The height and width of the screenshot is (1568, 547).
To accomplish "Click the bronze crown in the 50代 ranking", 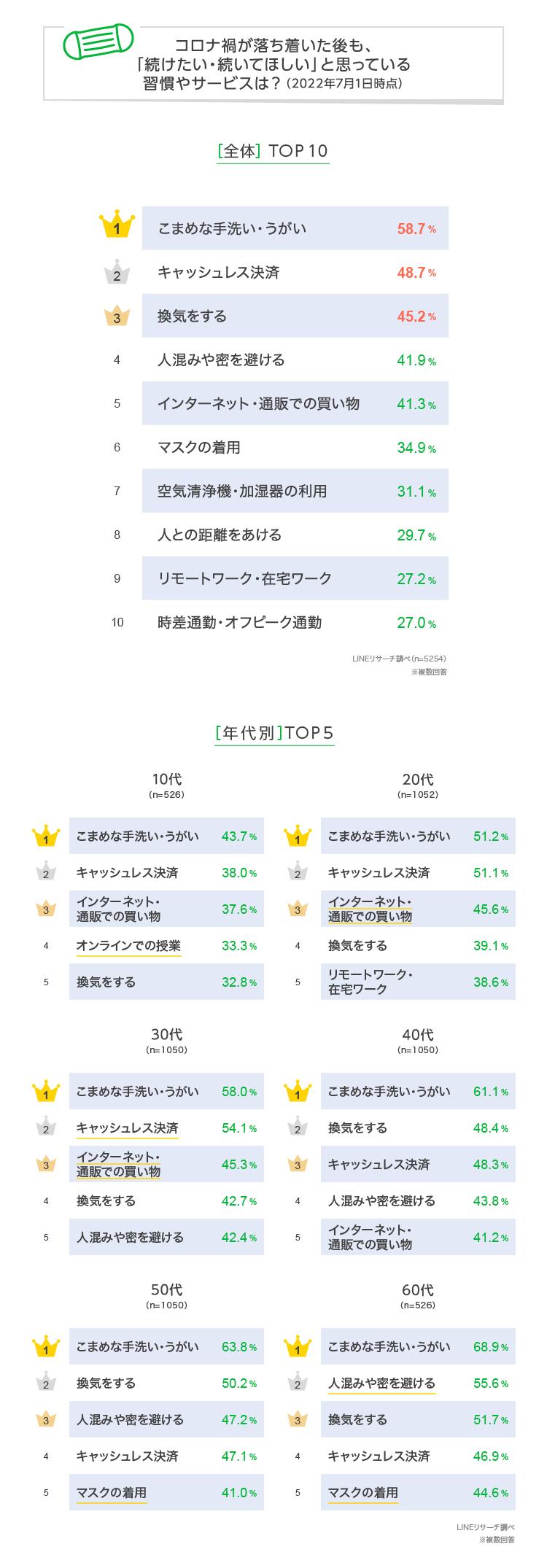I will [x=46, y=1419].
